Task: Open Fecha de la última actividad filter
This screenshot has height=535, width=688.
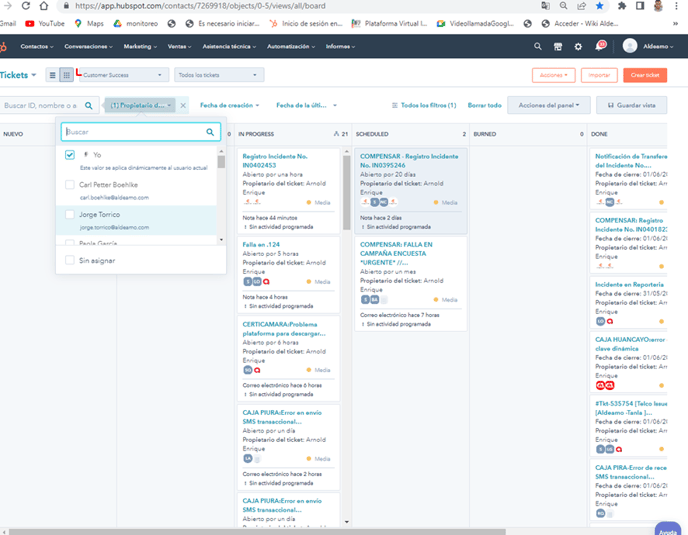Action: point(306,105)
